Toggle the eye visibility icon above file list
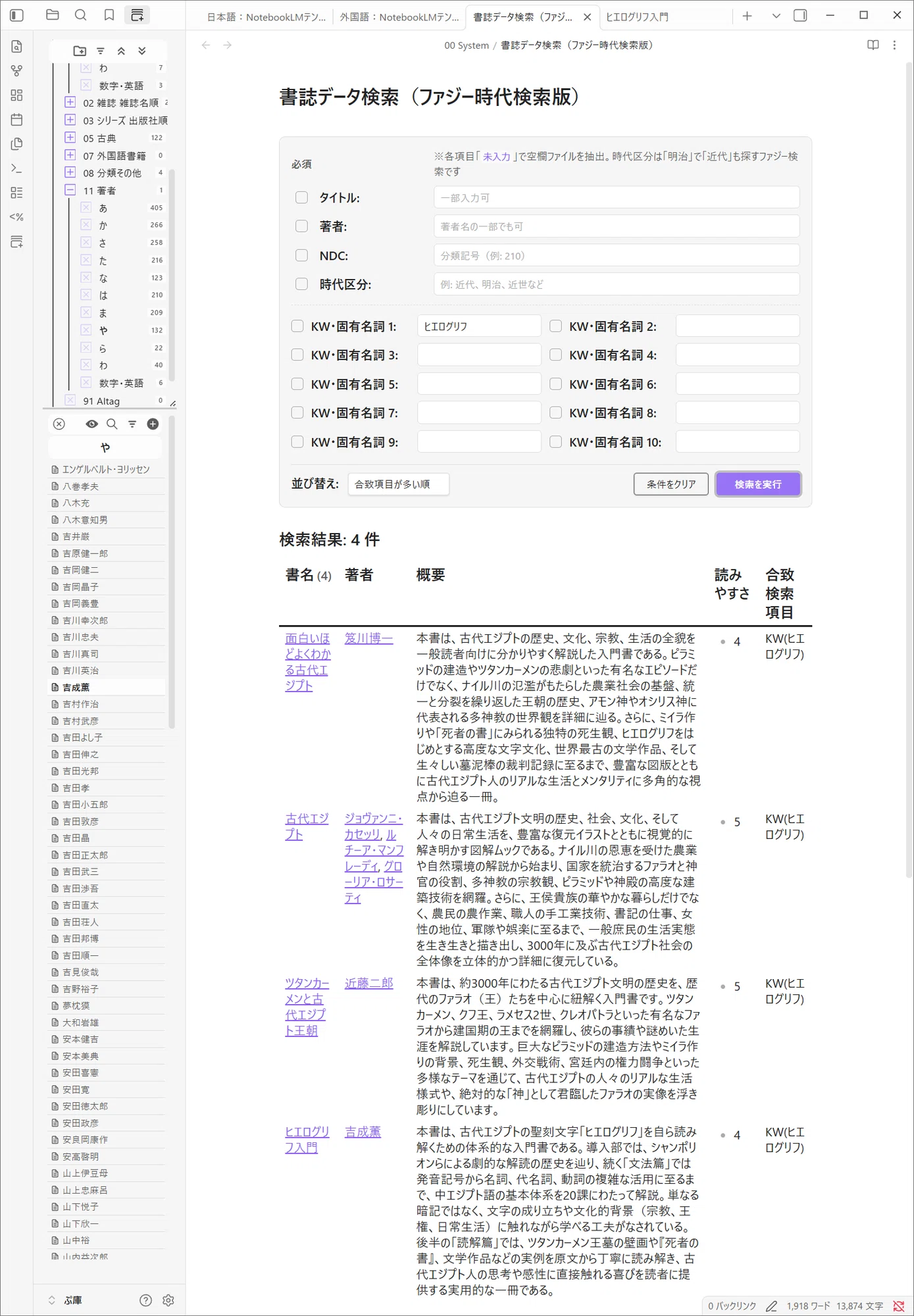 point(92,424)
